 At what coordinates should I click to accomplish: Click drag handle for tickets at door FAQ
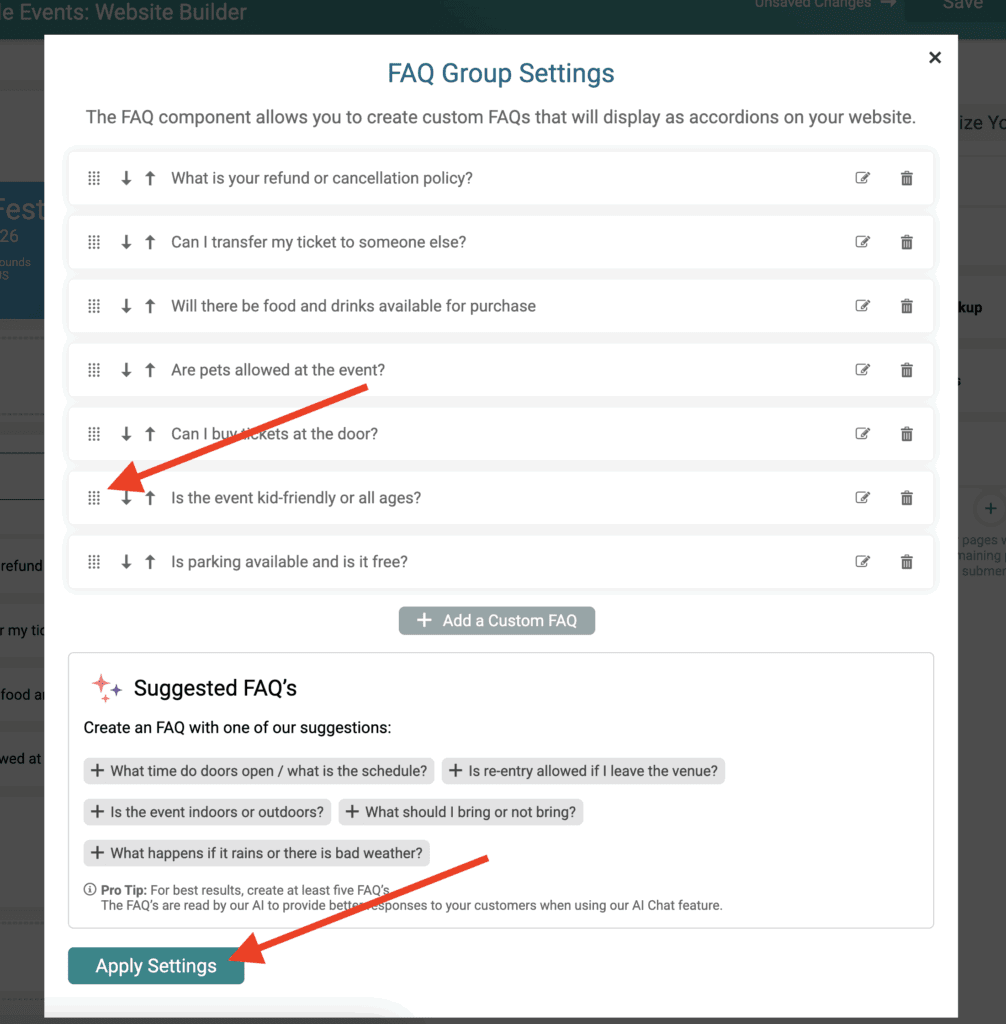click(x=94, y=434)
